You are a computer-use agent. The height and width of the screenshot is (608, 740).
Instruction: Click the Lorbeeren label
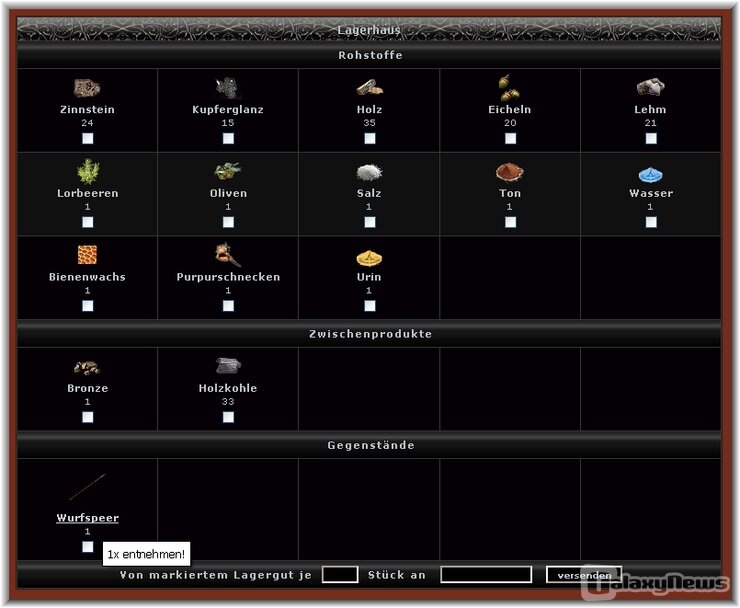tap(88, 194)
